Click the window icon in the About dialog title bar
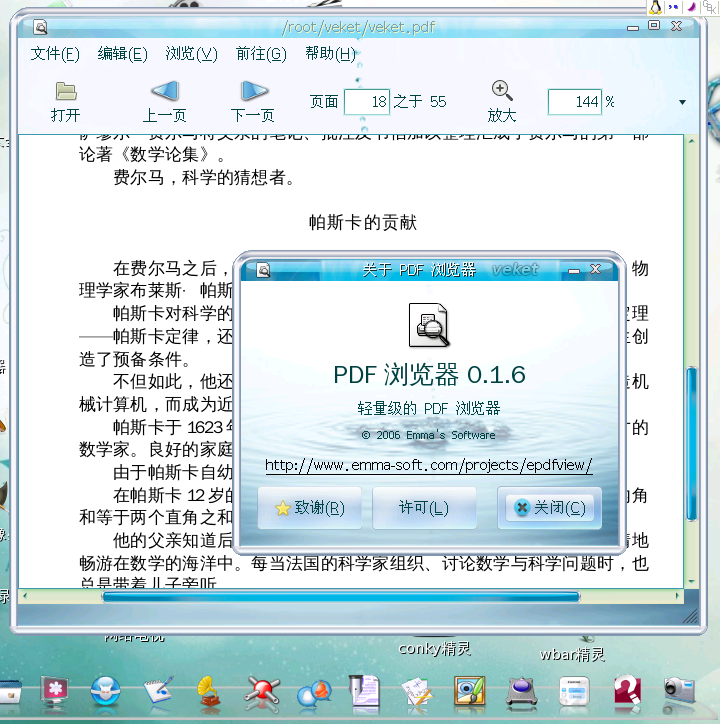The height and width of the screenshot is (724, 720). [x=263, y=270]
